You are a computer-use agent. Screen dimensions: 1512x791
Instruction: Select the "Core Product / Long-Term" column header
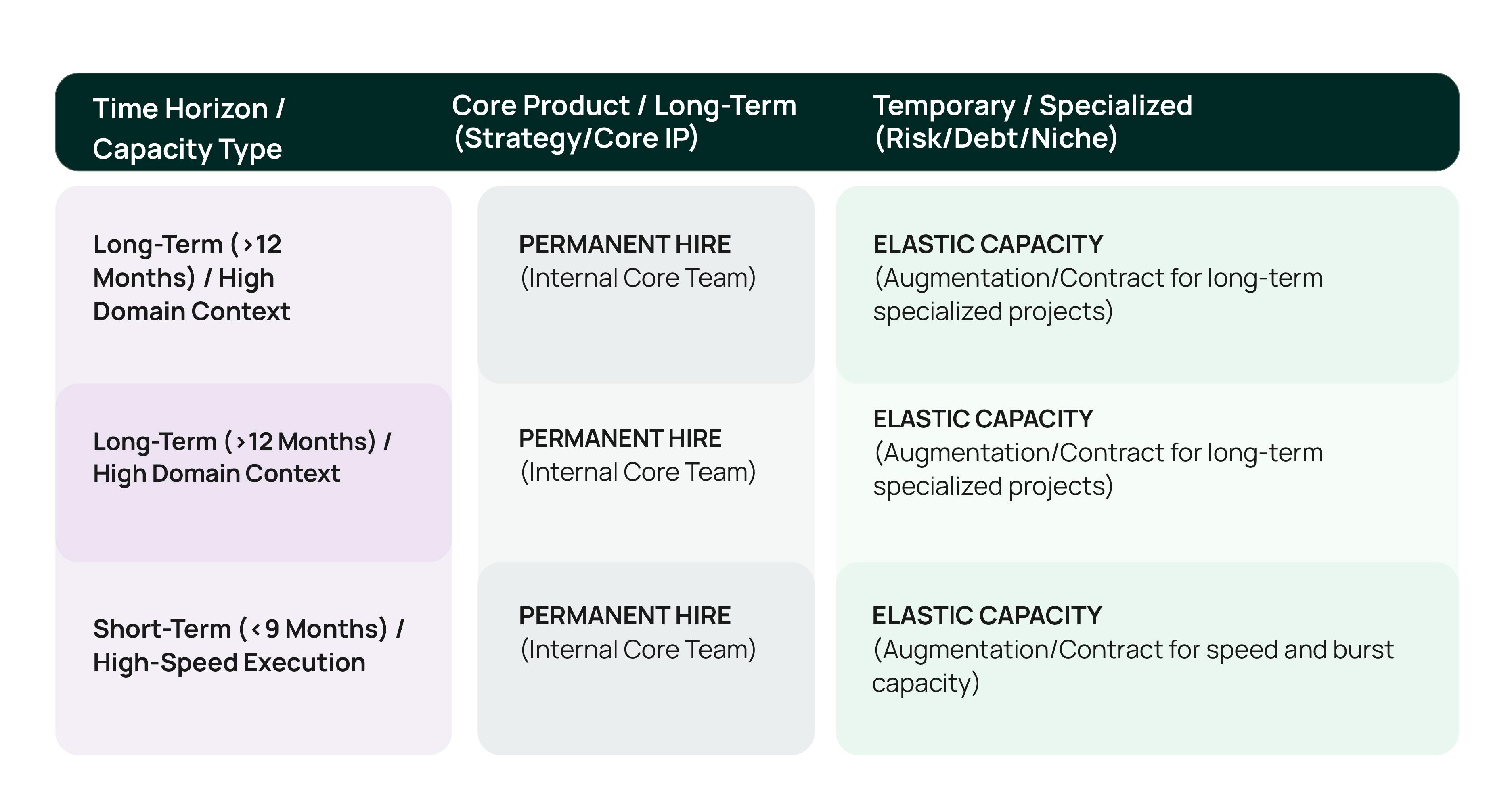[x=623, y=106]
